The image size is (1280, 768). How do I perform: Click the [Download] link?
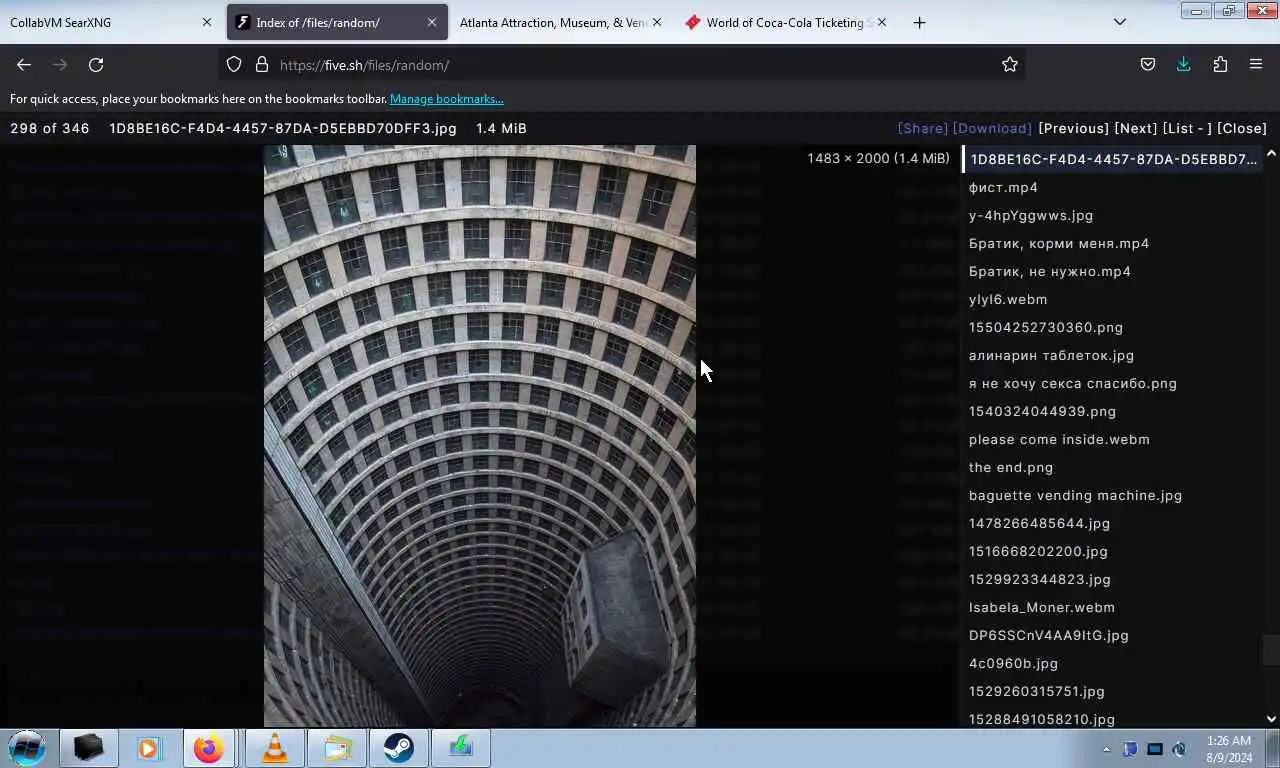[992, 128]
